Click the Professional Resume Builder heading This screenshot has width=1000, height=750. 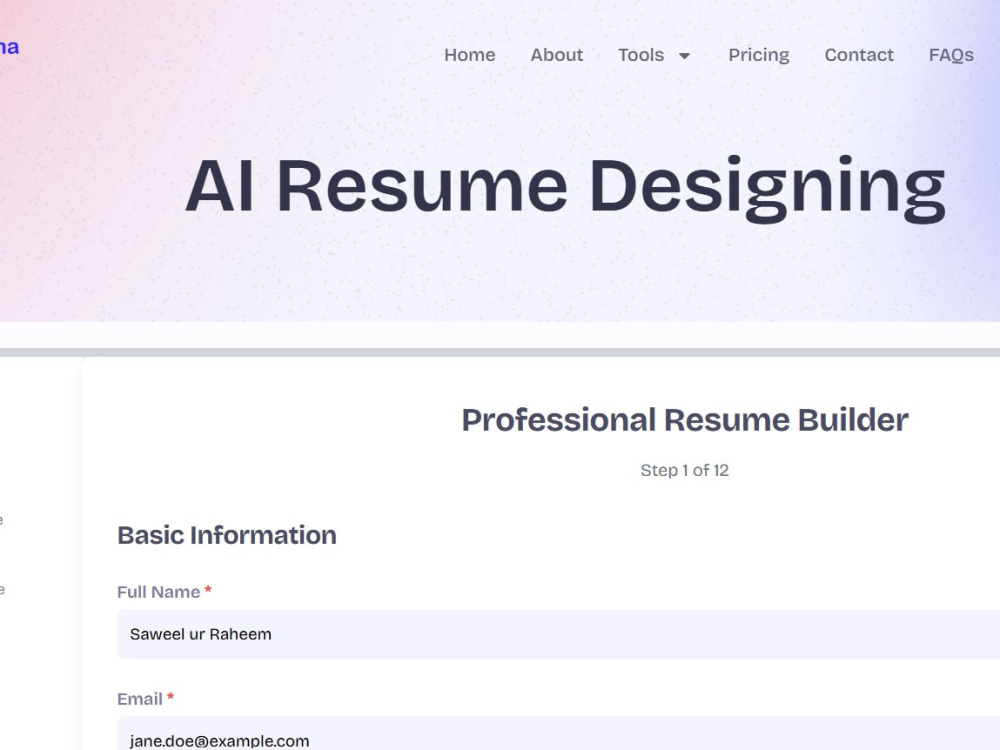click(x=685, y=420)
